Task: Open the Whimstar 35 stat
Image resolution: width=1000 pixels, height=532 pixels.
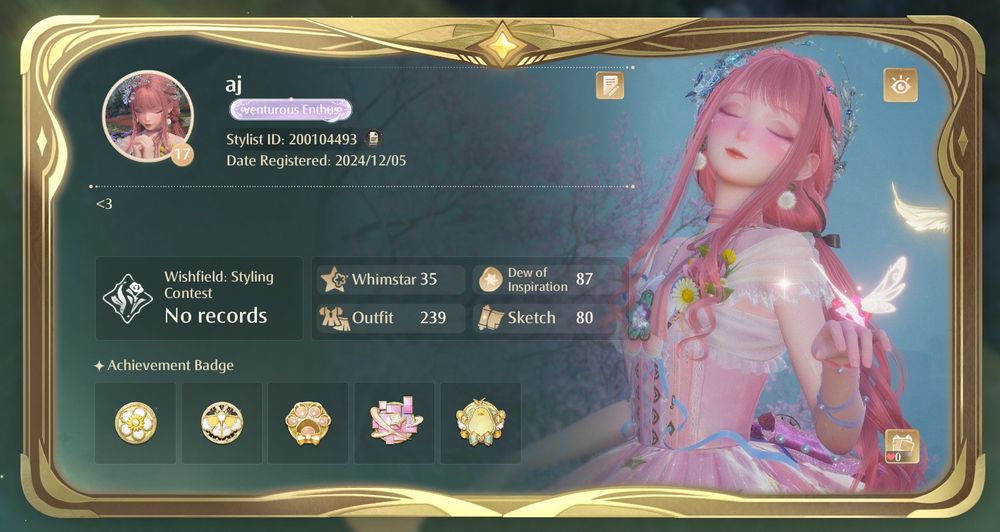Action: pos(391,279)
